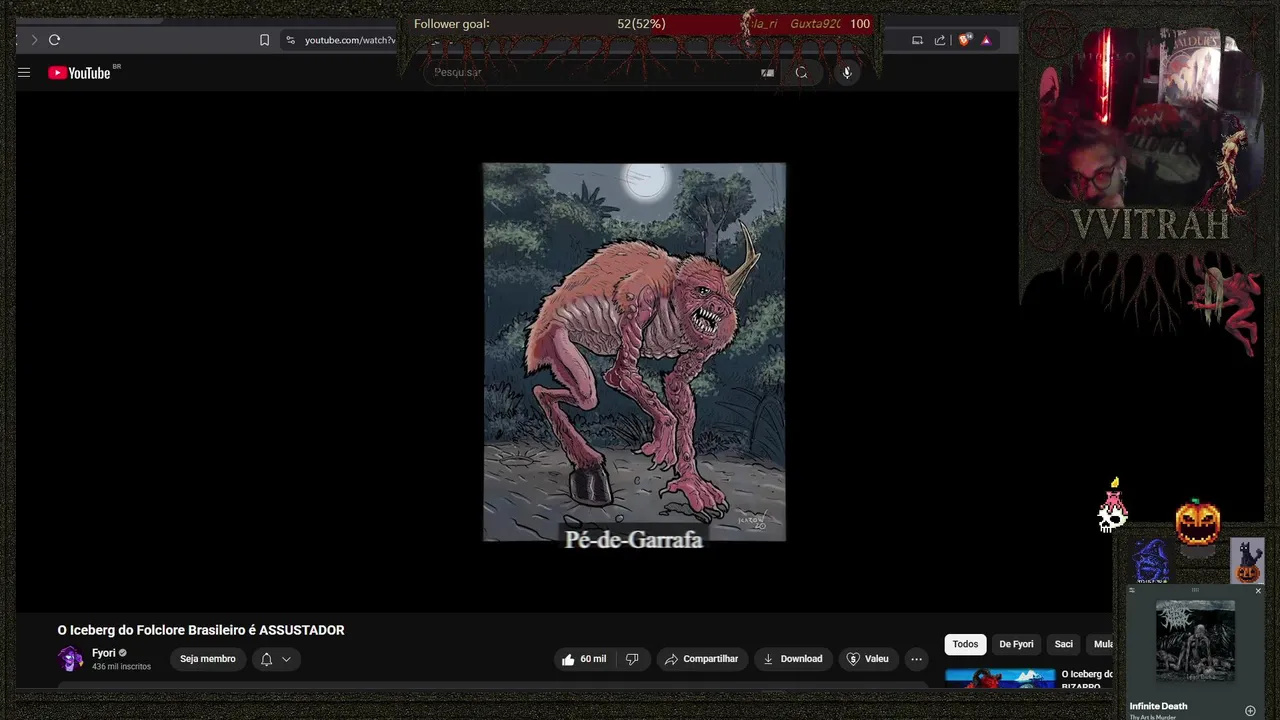Toggle the notification bell for Fyori
Screen dimensions: 1280x720
pos(266,659)
